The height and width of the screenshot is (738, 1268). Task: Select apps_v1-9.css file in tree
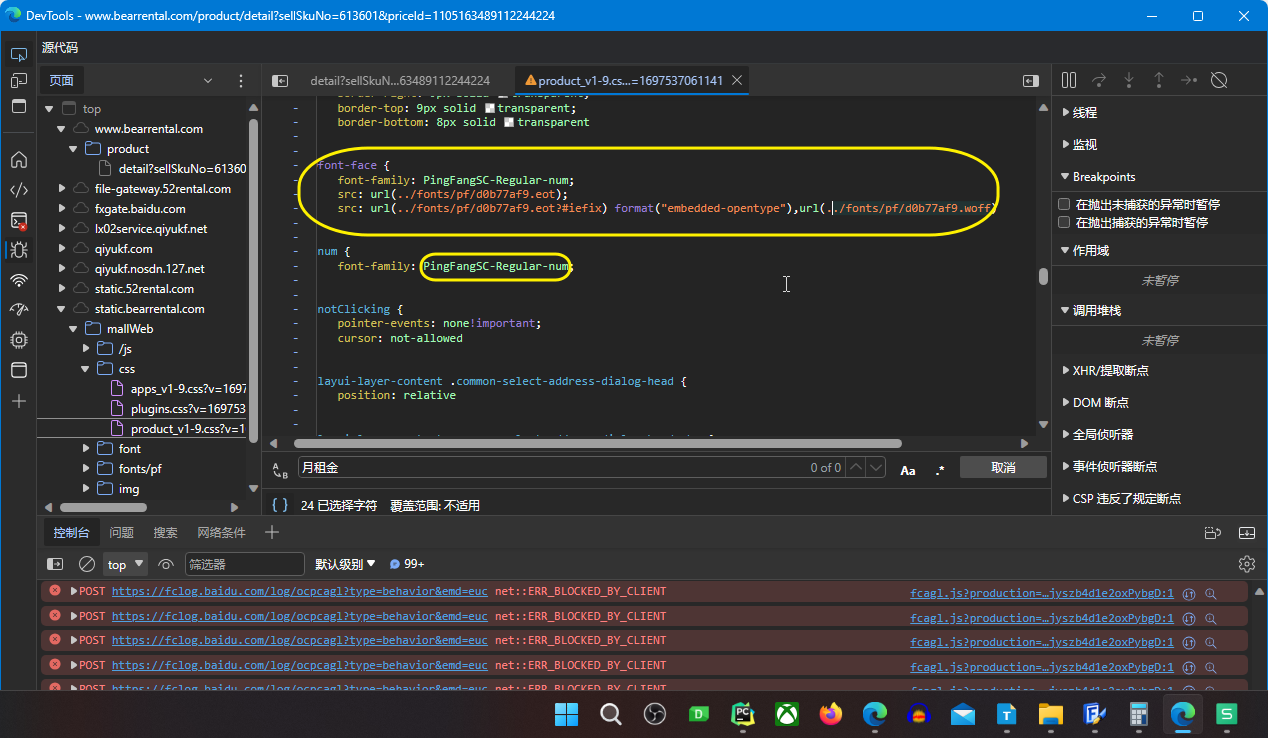pyautogui.click(x=188, y=389)
